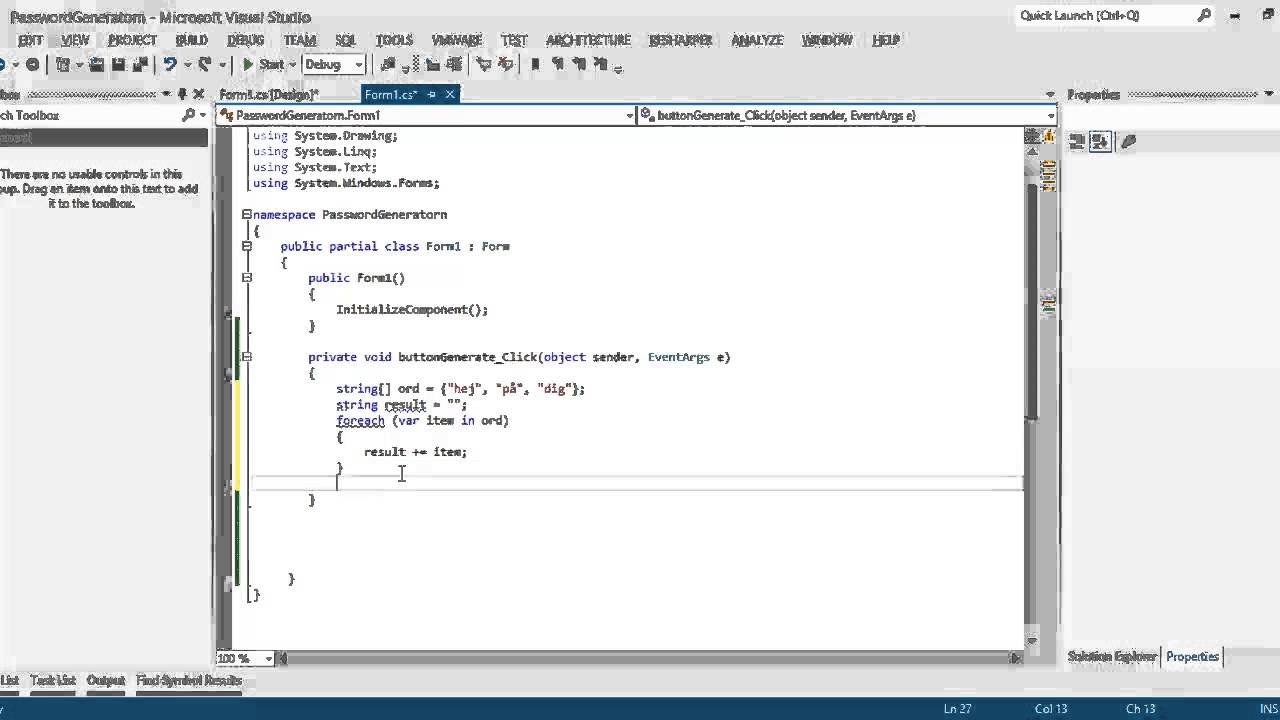Viewport: 1280px width, 720px height.
Task: Open the Debug configuration dropdown
Action: pos(357,64)
